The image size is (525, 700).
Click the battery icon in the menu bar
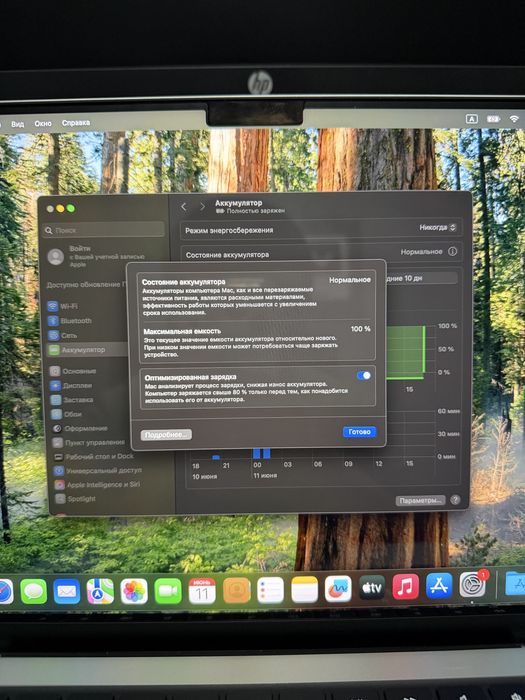click(x=493, y=119)
